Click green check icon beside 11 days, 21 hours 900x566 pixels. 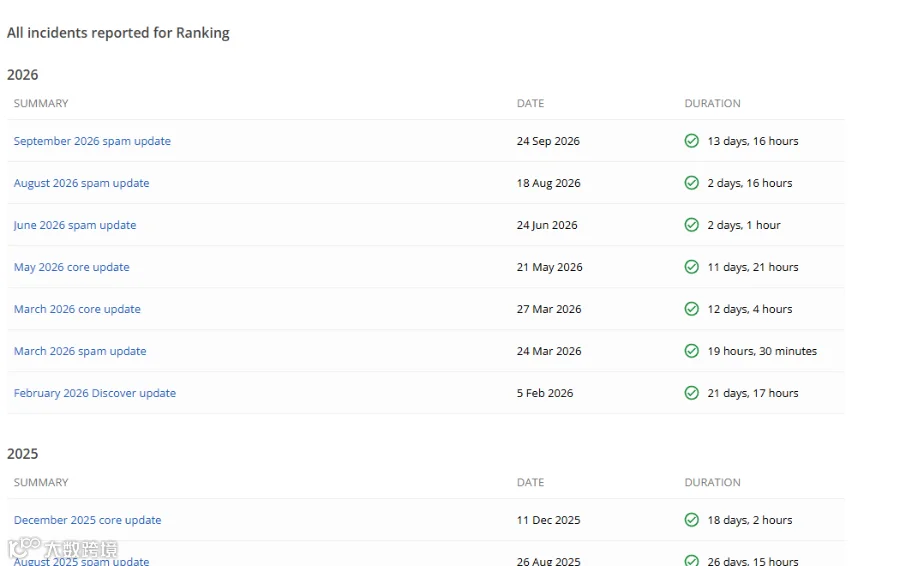point(692,267)
